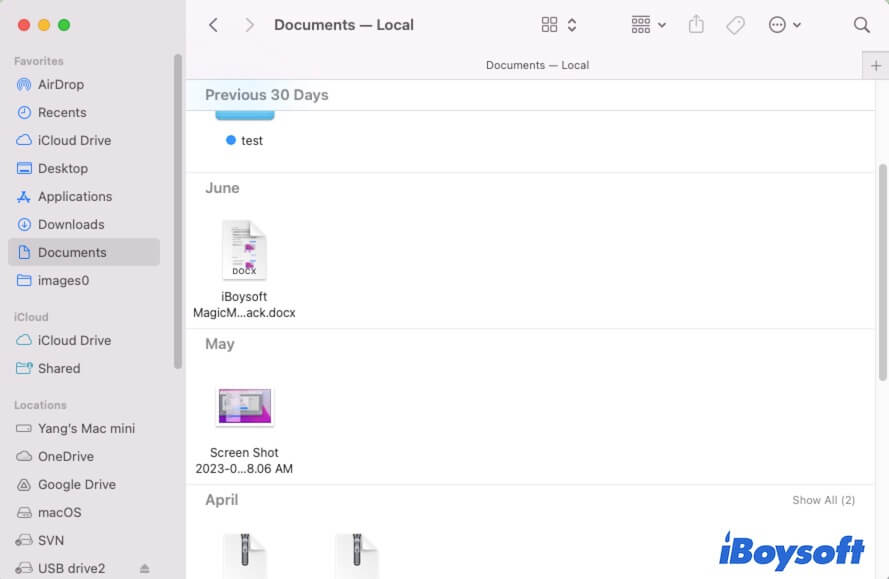Viewport: 889px width, 579px height.
Task: Eject the USB drive2 volume
Action: coord(145,568)
